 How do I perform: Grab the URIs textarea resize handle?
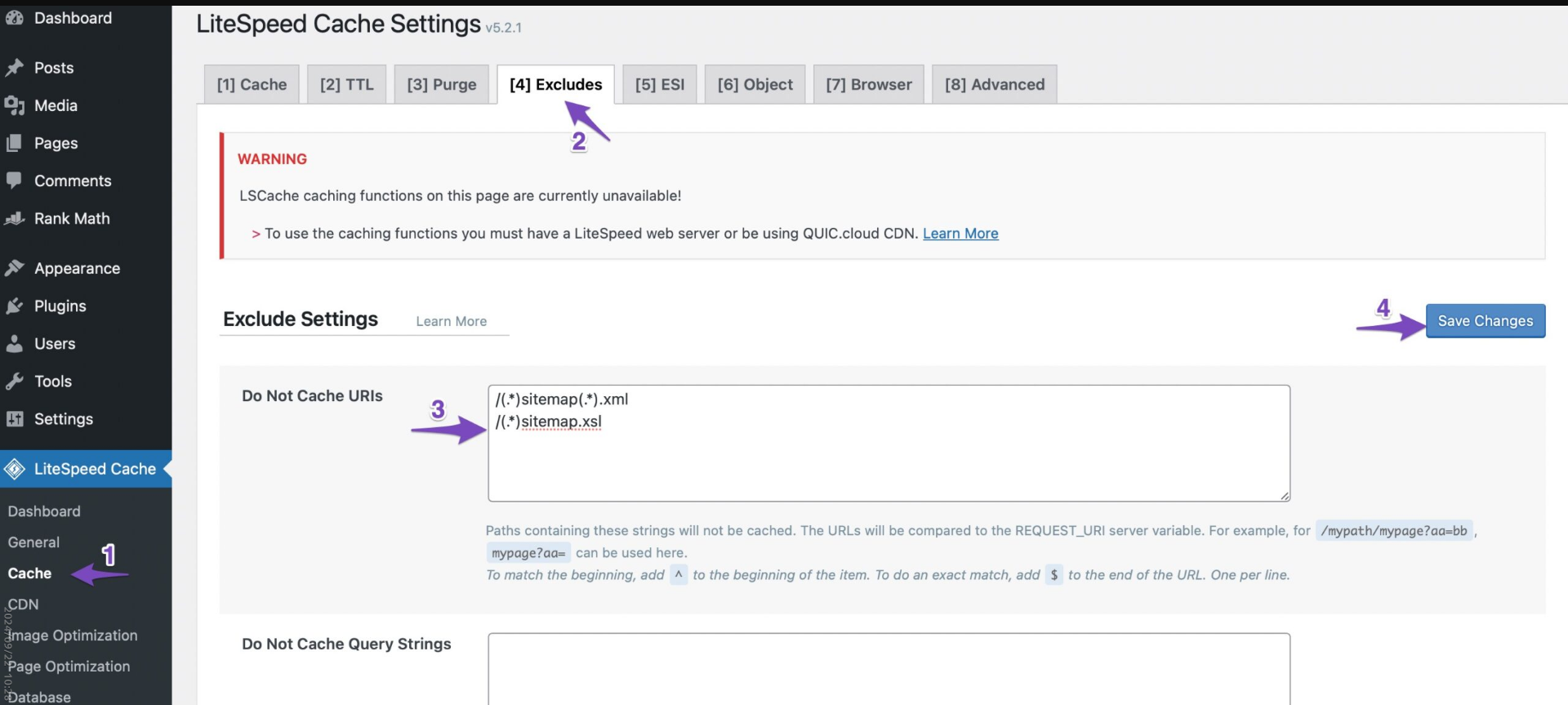[1285, 496]
